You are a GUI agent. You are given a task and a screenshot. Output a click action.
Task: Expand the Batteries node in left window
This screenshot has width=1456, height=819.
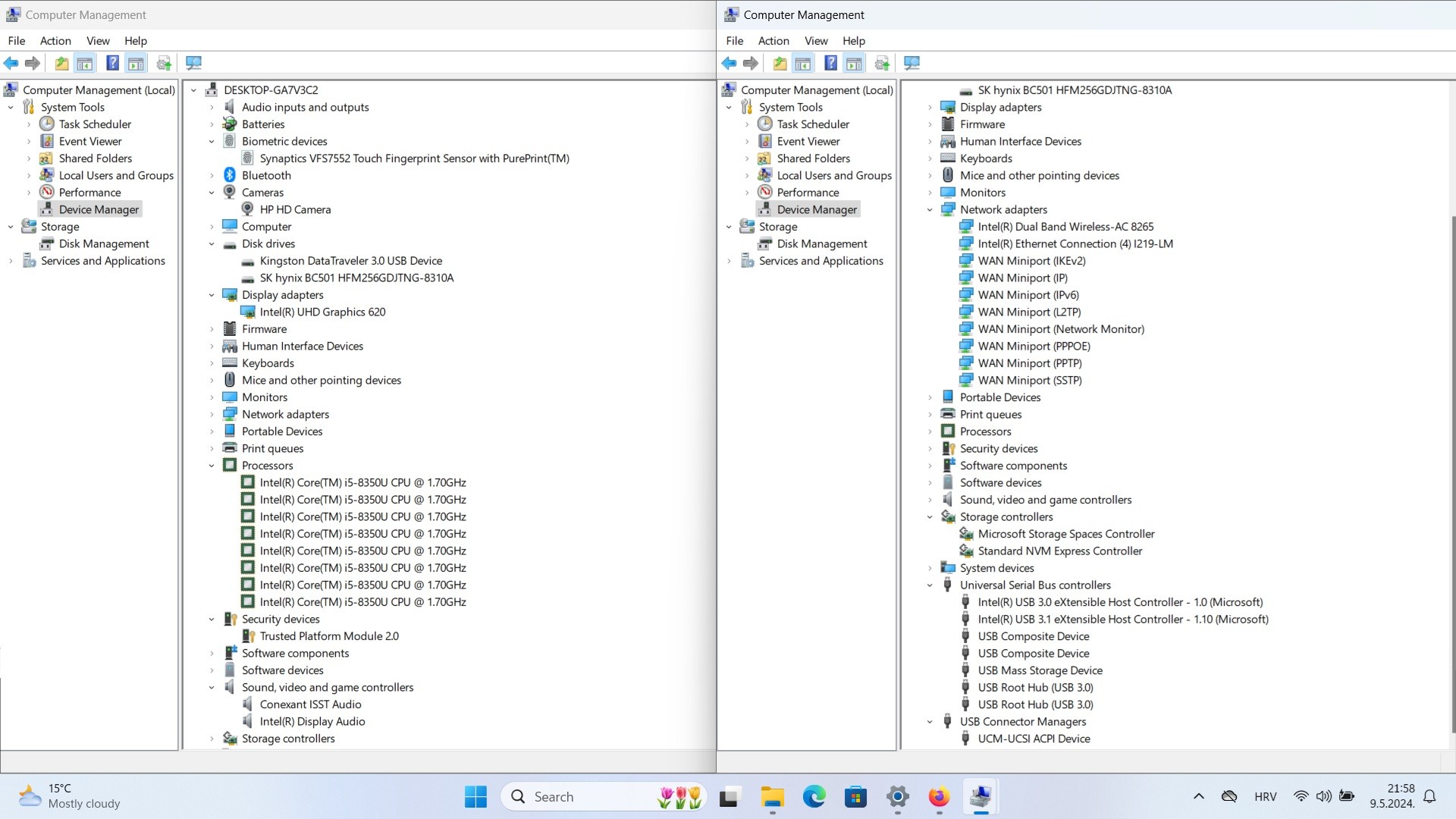(x=212, y=124)
